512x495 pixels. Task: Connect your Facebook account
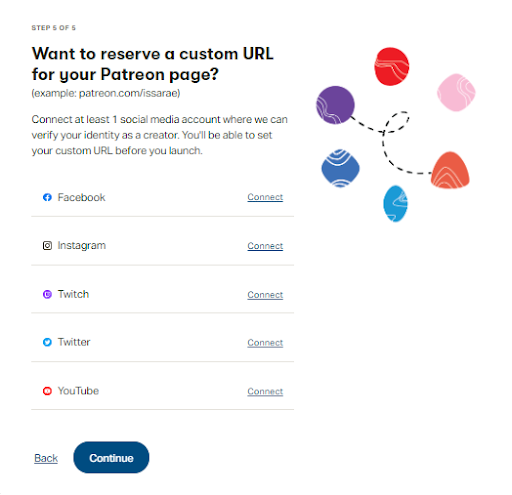(x=265, y=197)
